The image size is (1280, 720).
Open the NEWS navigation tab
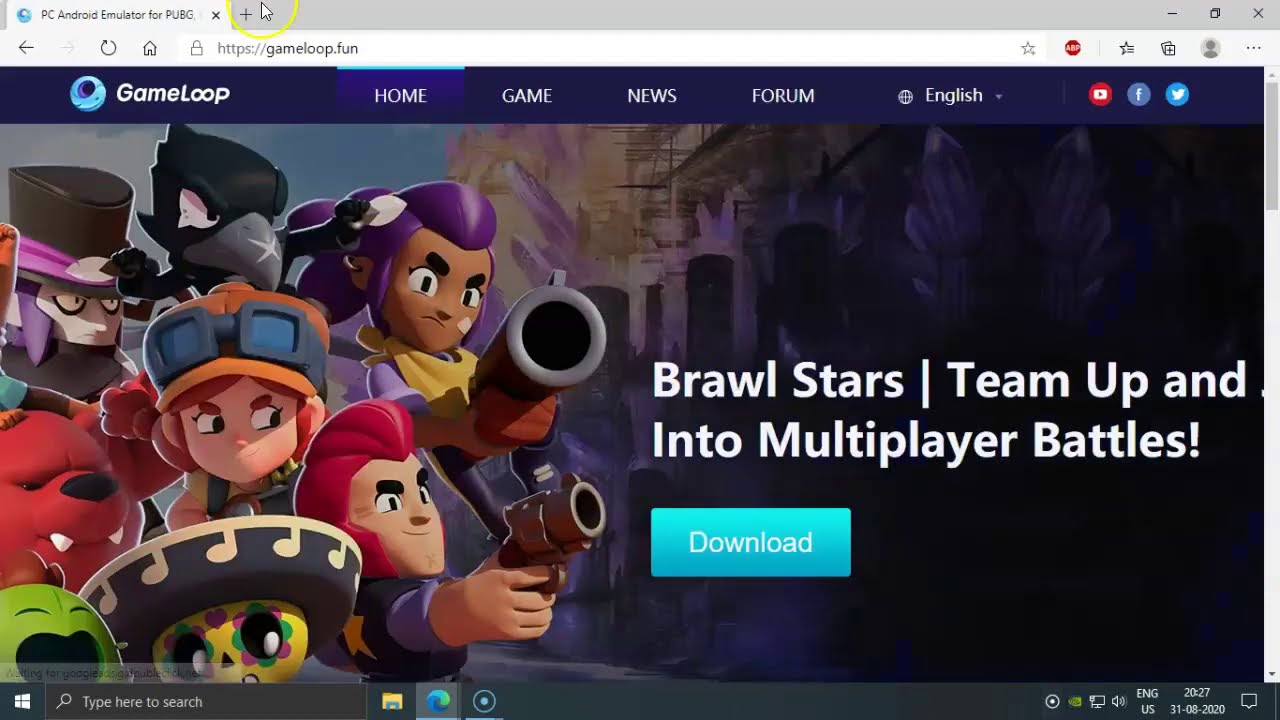point(652,95)
